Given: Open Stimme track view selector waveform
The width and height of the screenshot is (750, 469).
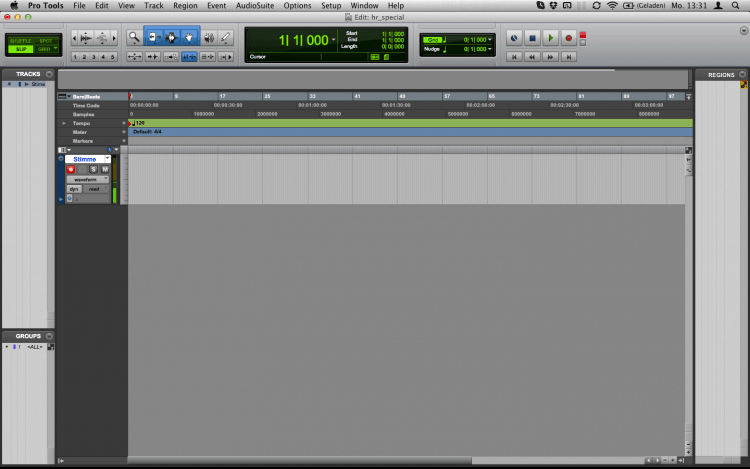Looking at the screenshot, I should (88, 179).
